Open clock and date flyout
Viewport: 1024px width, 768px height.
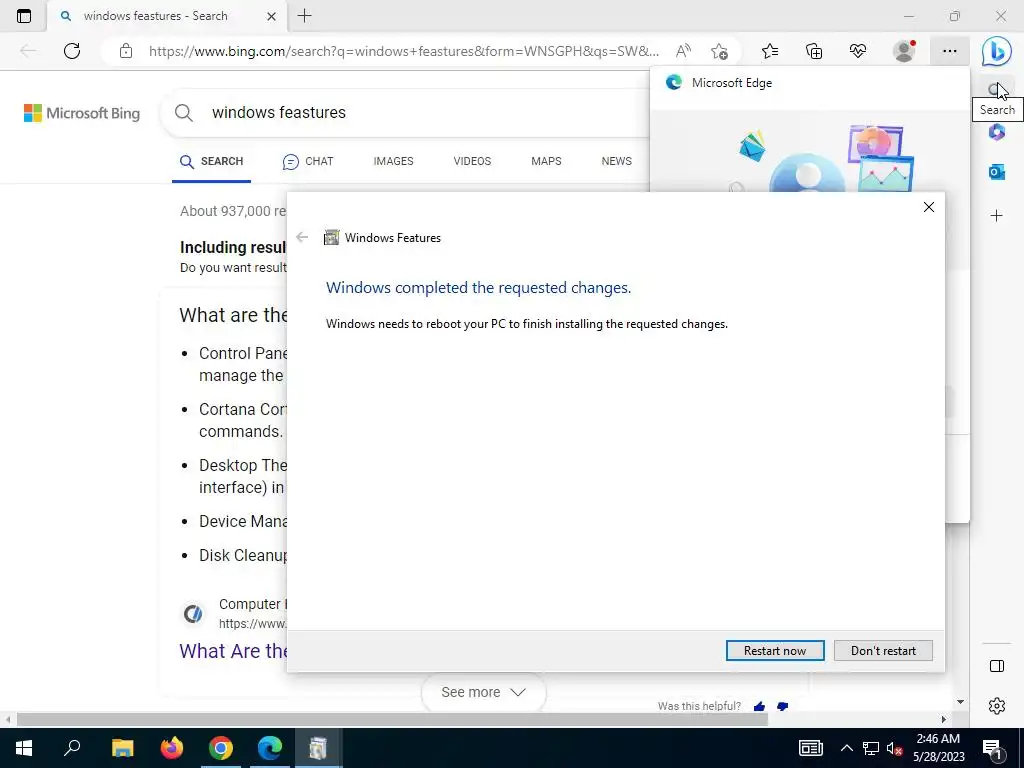(x=938, y=748)
